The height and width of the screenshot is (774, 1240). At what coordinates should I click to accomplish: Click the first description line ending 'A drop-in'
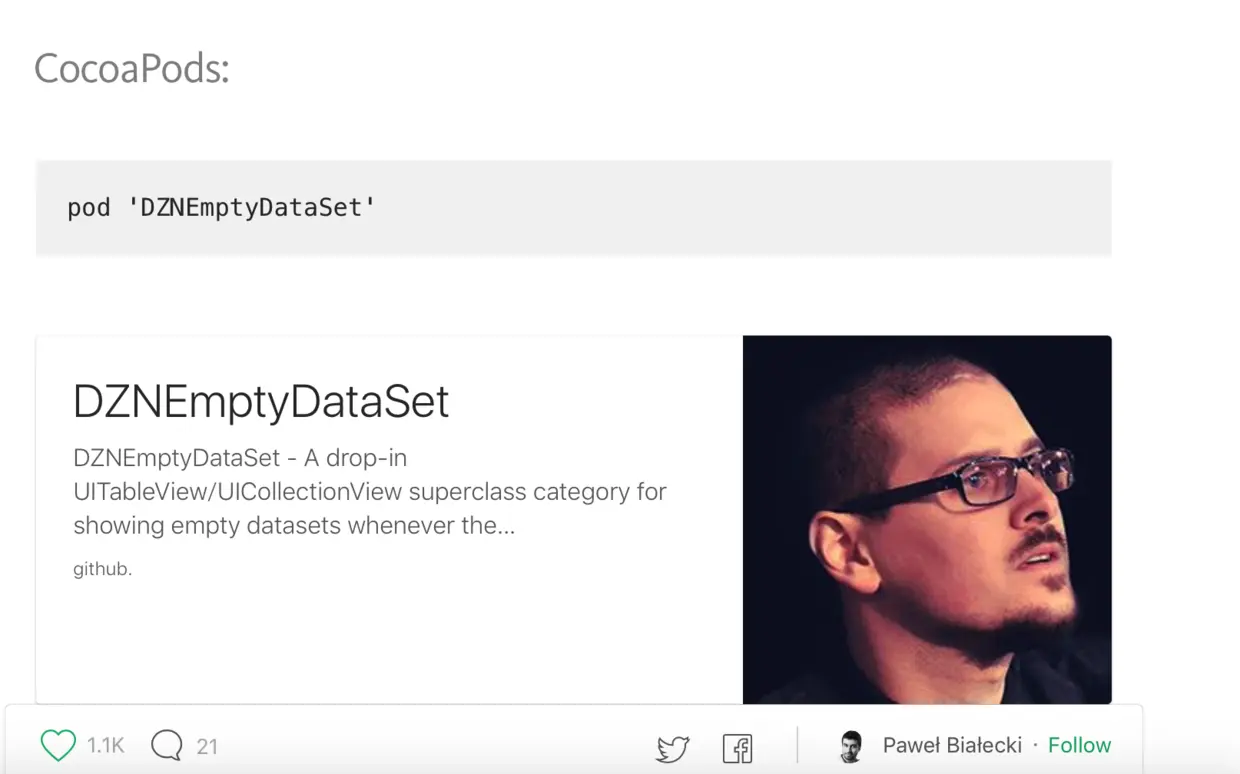pyautogui.click(x=240, y=458)
